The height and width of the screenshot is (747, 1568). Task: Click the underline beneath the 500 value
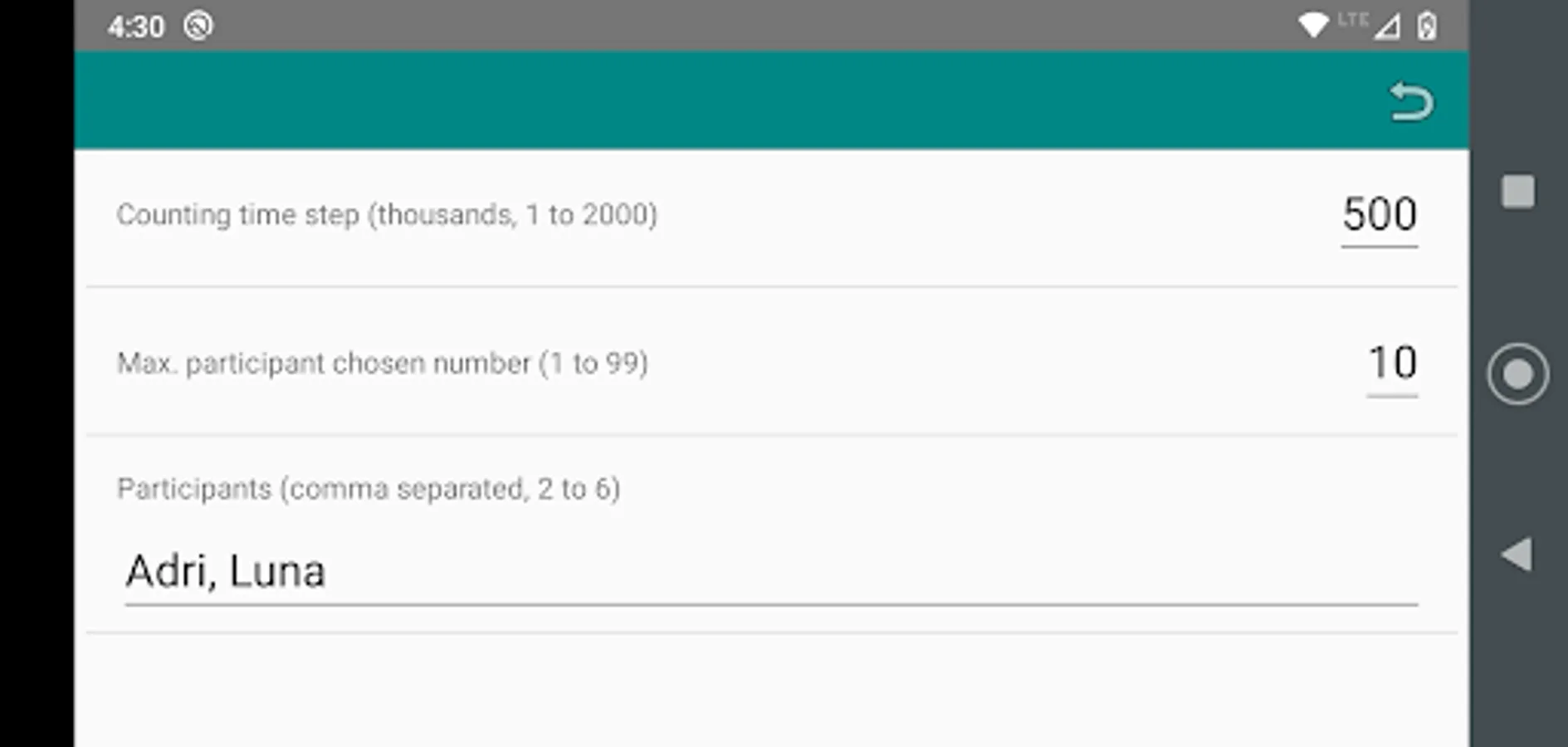pos(1380,246)
